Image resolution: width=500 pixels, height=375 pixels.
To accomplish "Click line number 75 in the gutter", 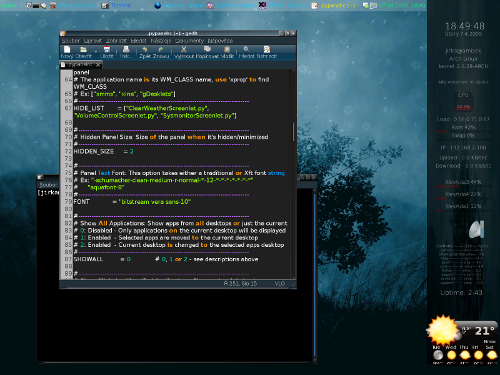I will point(68,173).
